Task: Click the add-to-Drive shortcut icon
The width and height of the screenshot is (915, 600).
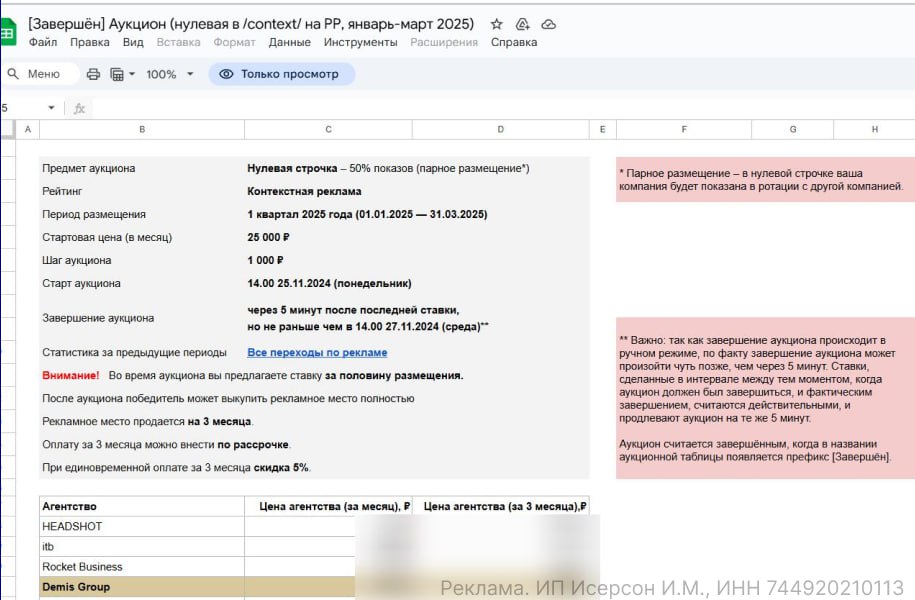Action: pos(522,25)
